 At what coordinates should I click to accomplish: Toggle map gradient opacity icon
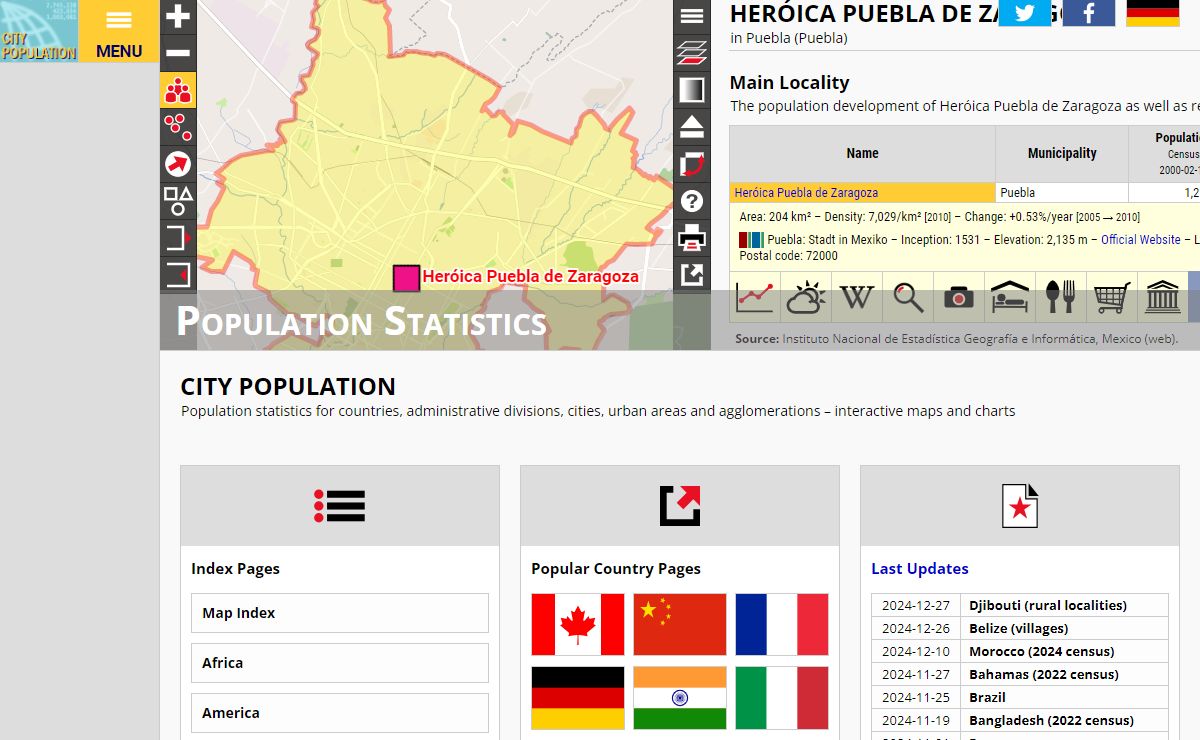pos(692,90)
